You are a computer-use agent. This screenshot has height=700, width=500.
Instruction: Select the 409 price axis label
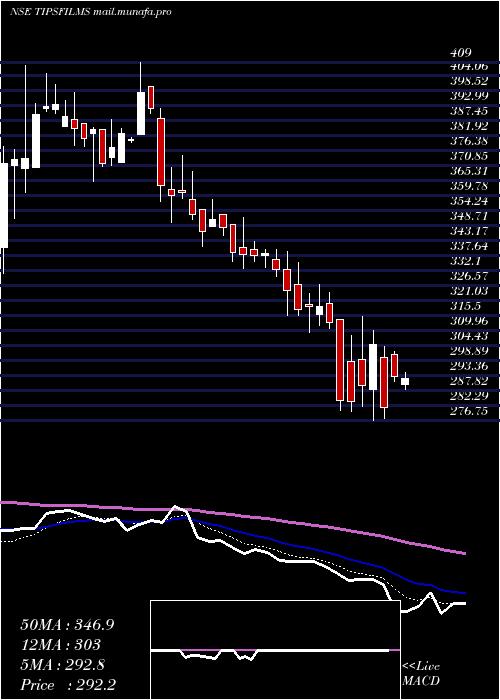tap(461, 53)
